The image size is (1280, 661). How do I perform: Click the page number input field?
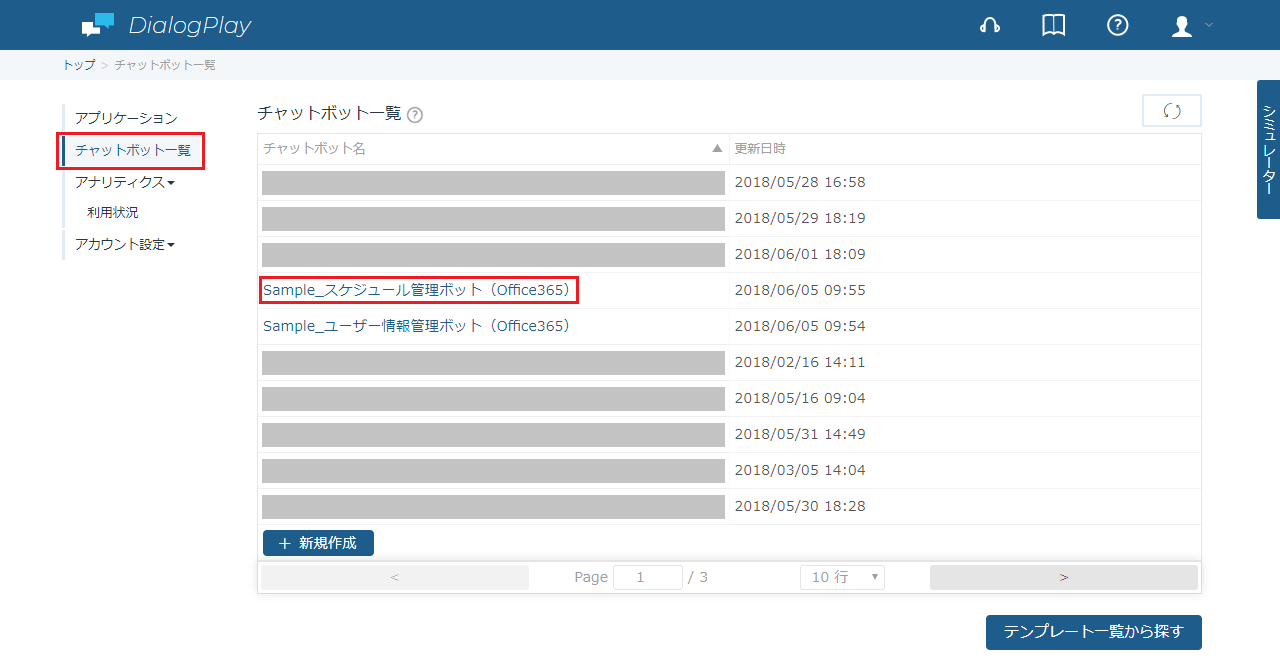coord(648,577)
